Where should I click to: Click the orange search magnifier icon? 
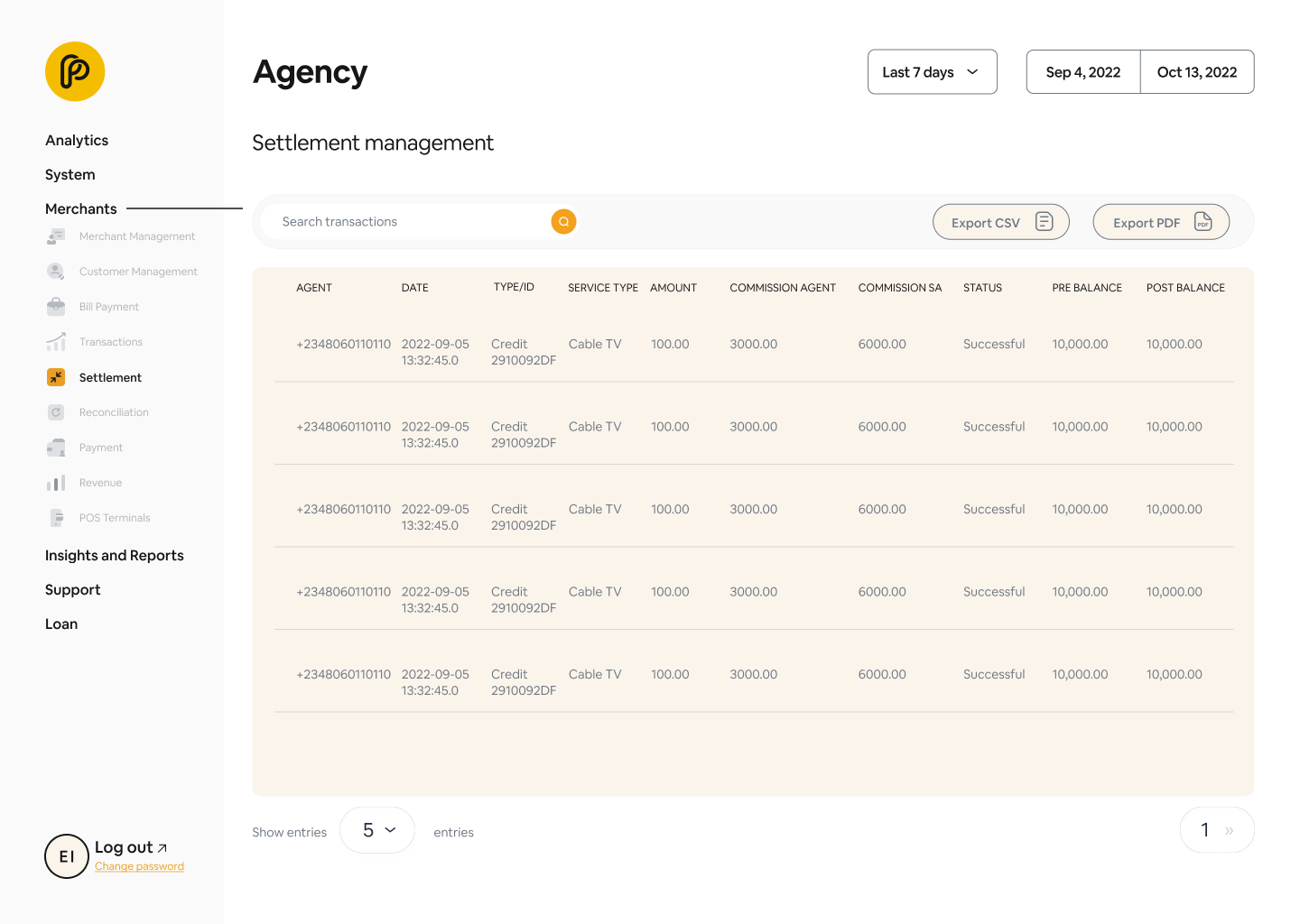pyautogui.click(x=563, y=221)
